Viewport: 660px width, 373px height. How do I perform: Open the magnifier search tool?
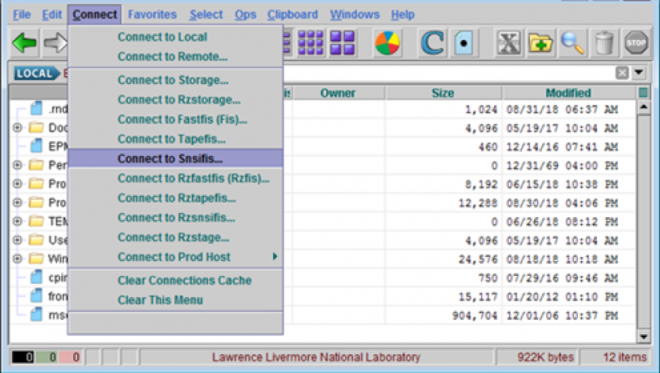pos(572,43)
